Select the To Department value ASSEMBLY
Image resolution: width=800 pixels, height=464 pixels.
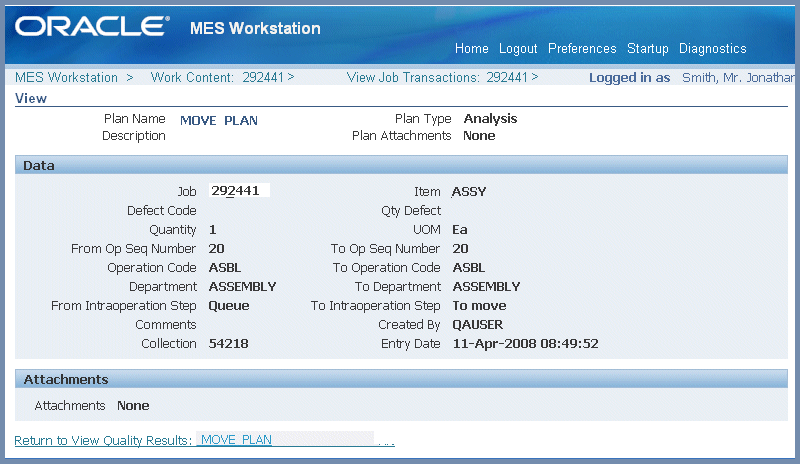pos(486,286)
